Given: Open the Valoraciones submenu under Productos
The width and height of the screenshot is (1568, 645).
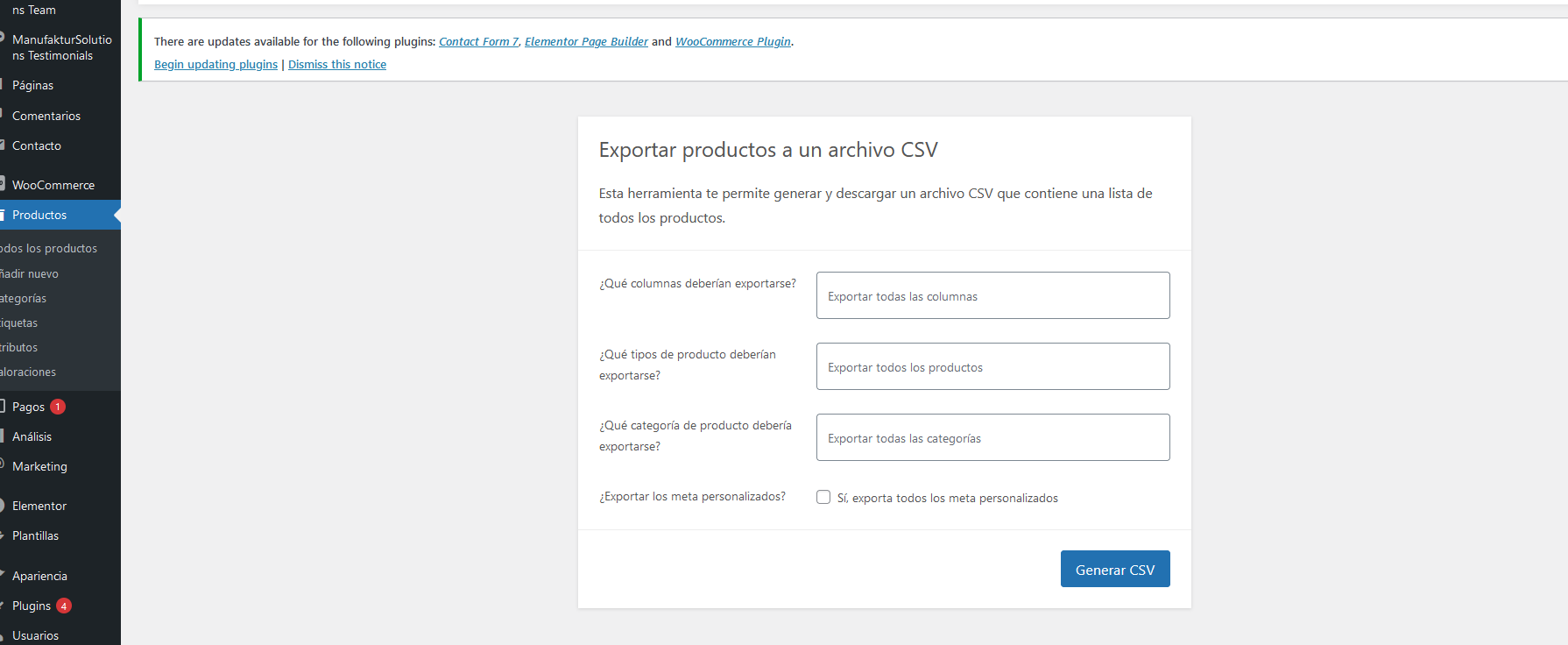Looking at the screenshot, I should coord(28,372).
